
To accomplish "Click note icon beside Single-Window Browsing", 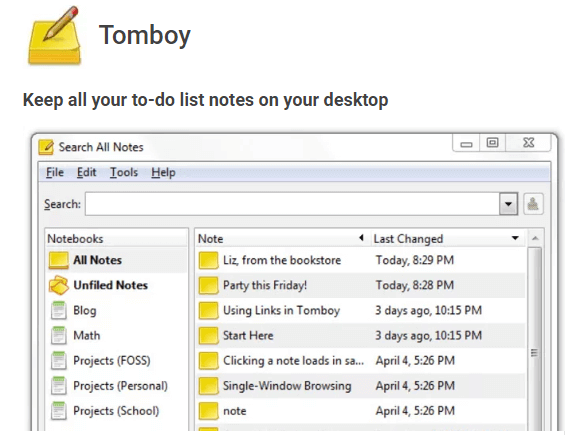I will (x=208, y=386).
